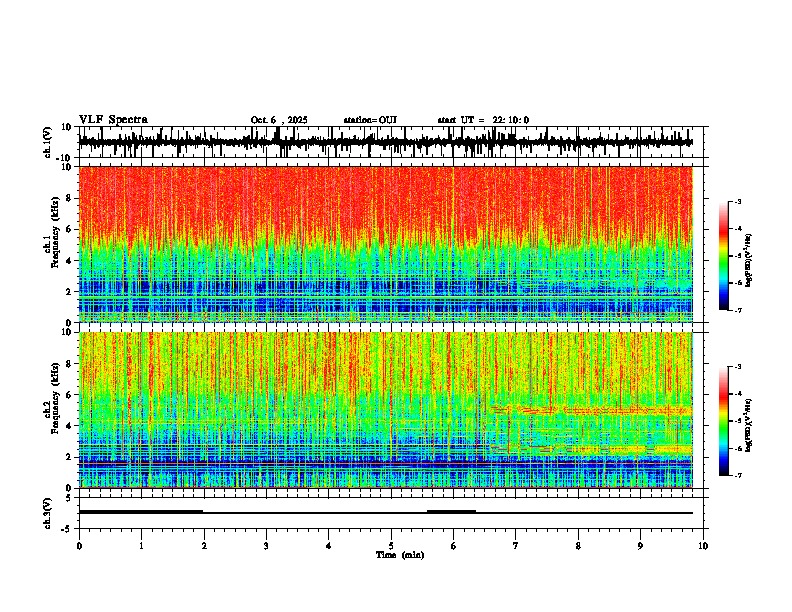
Task: Click the "station=OUI" label
Action: (370, 120)
